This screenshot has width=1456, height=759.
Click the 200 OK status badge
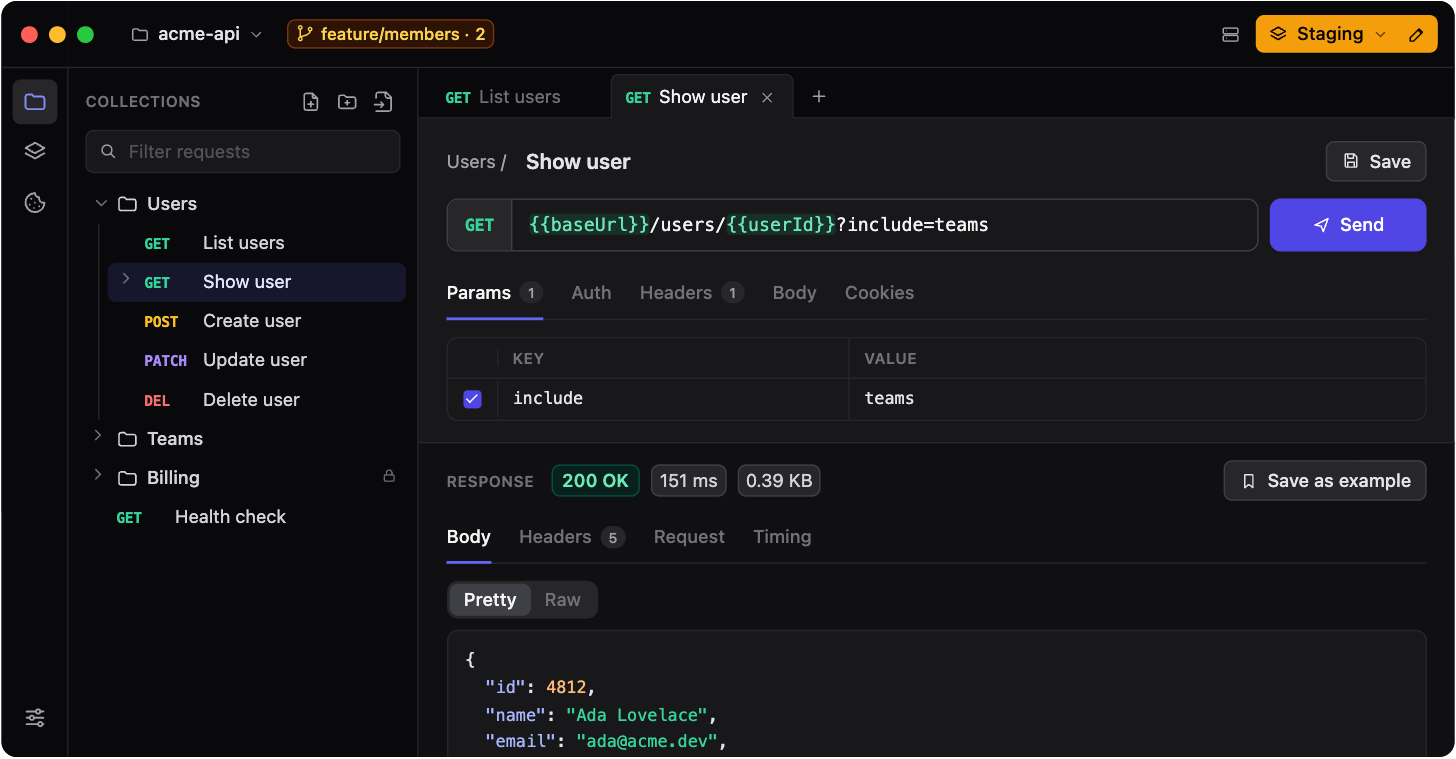coord(595,481)
